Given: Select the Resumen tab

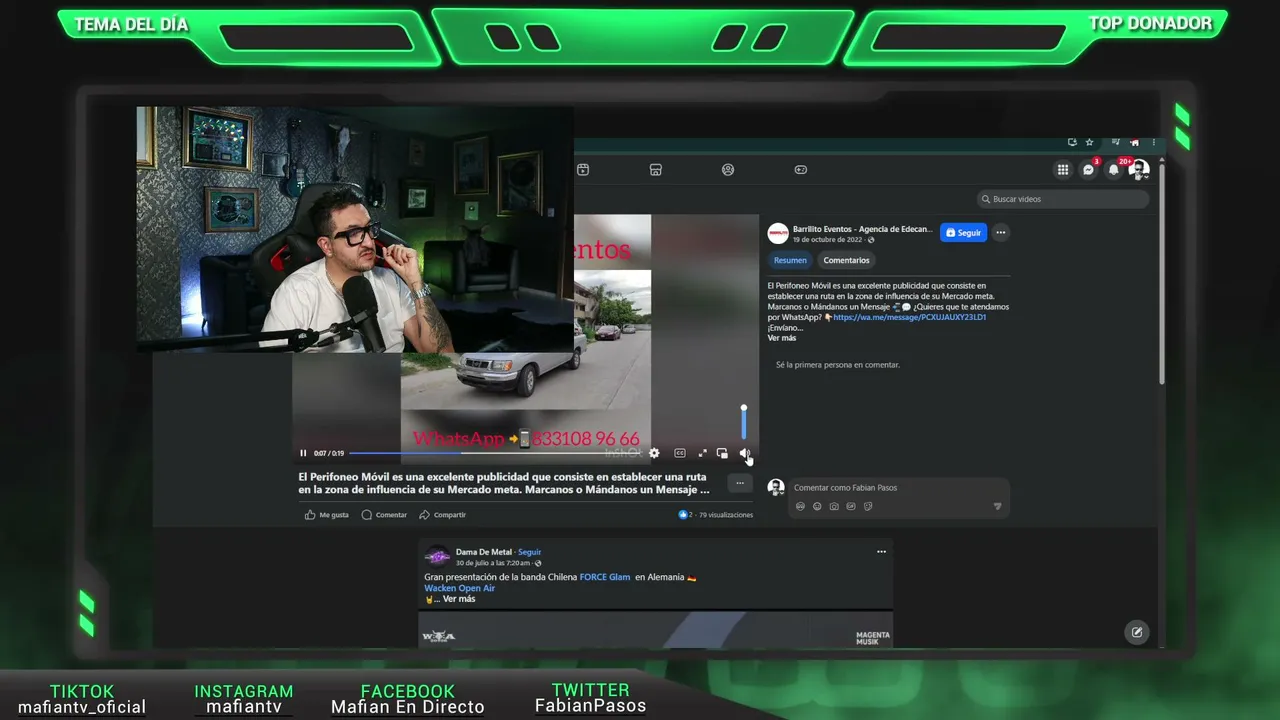Looking at the screenshot, I should [x=790, y=260].
